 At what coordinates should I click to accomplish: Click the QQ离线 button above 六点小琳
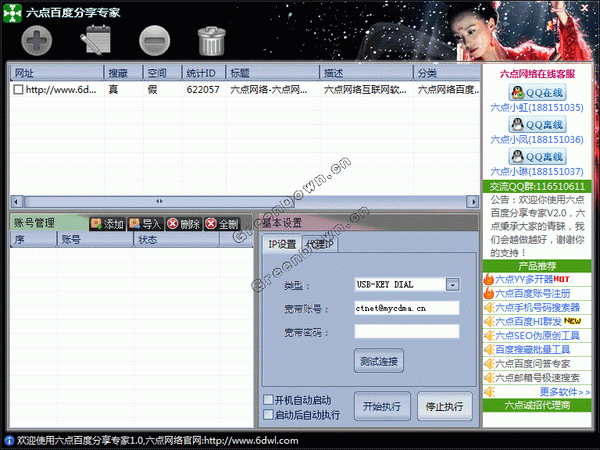click(x=537, y=157)
